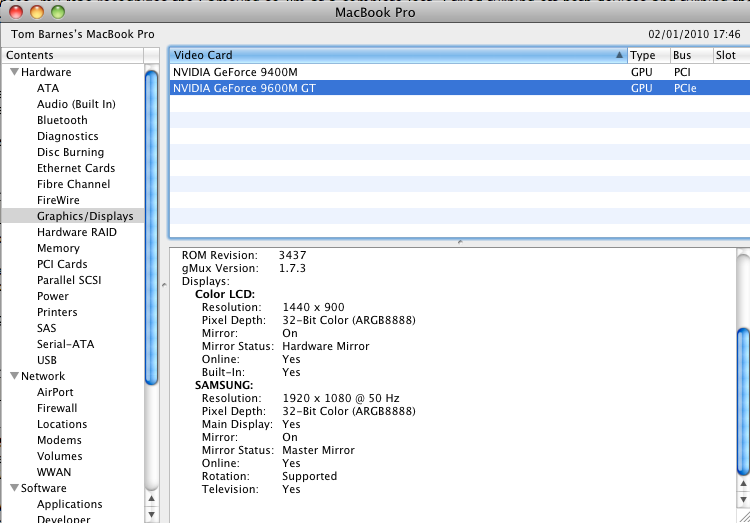Image resolution: width=750 pixels, height=523 pixels.
Task: Collapse the Software section
Action: (x=14, y=488)
